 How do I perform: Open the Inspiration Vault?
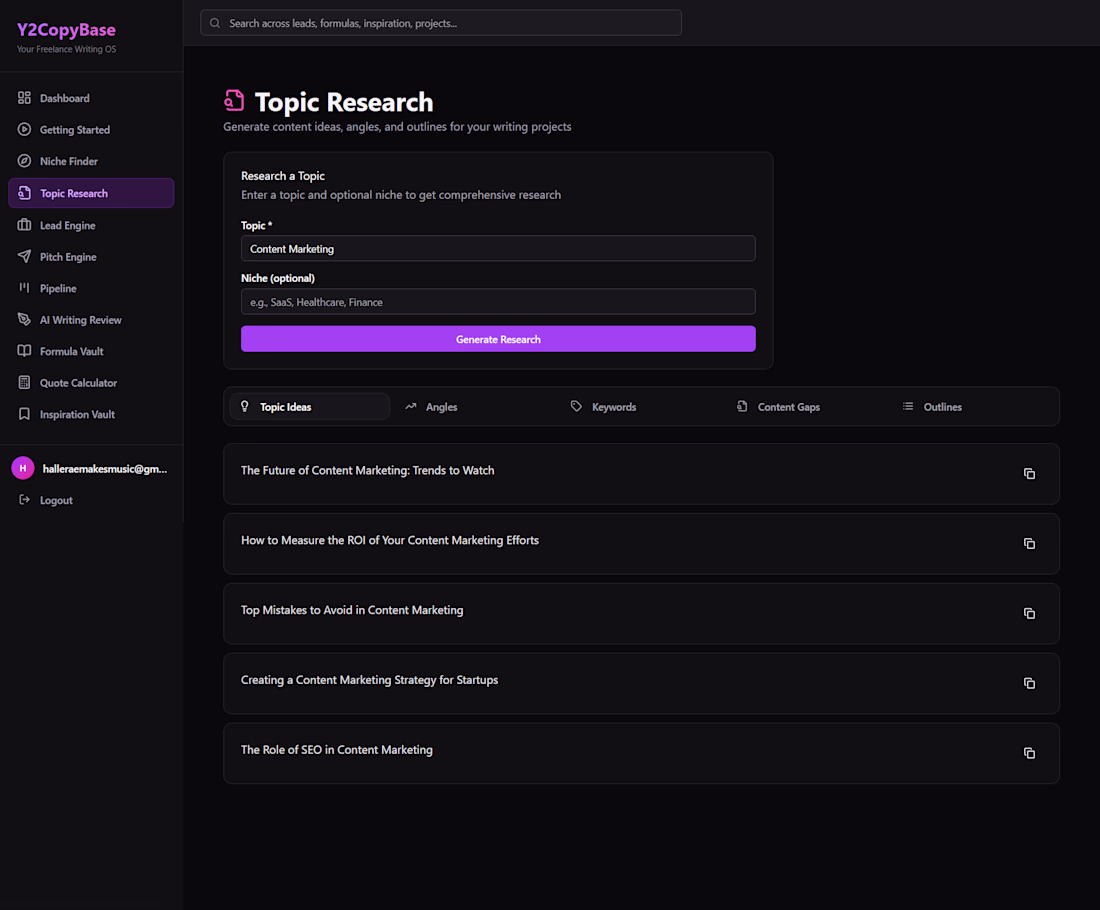tap(77, 414)
